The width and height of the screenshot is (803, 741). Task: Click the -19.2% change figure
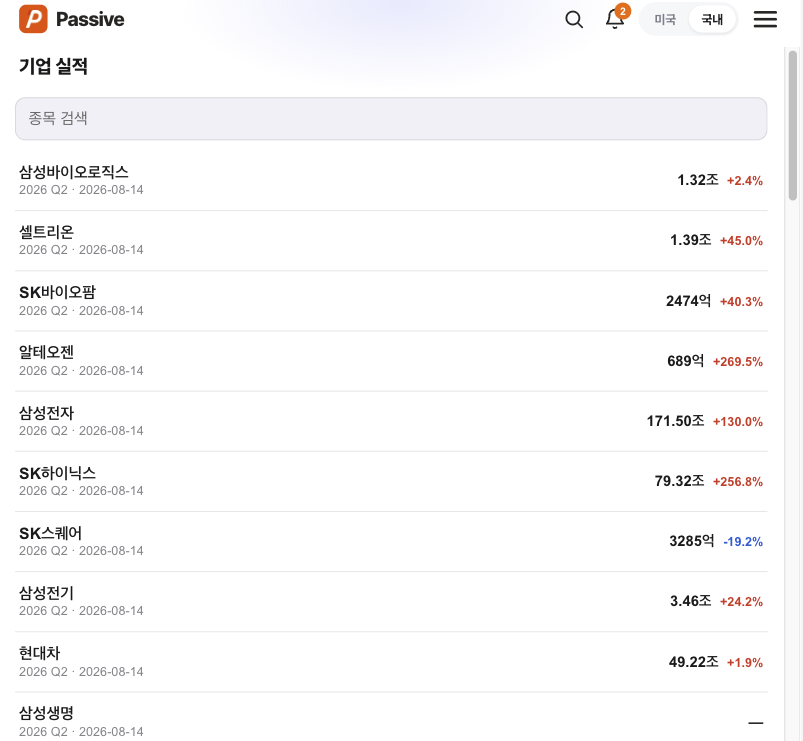click(743, 542)
